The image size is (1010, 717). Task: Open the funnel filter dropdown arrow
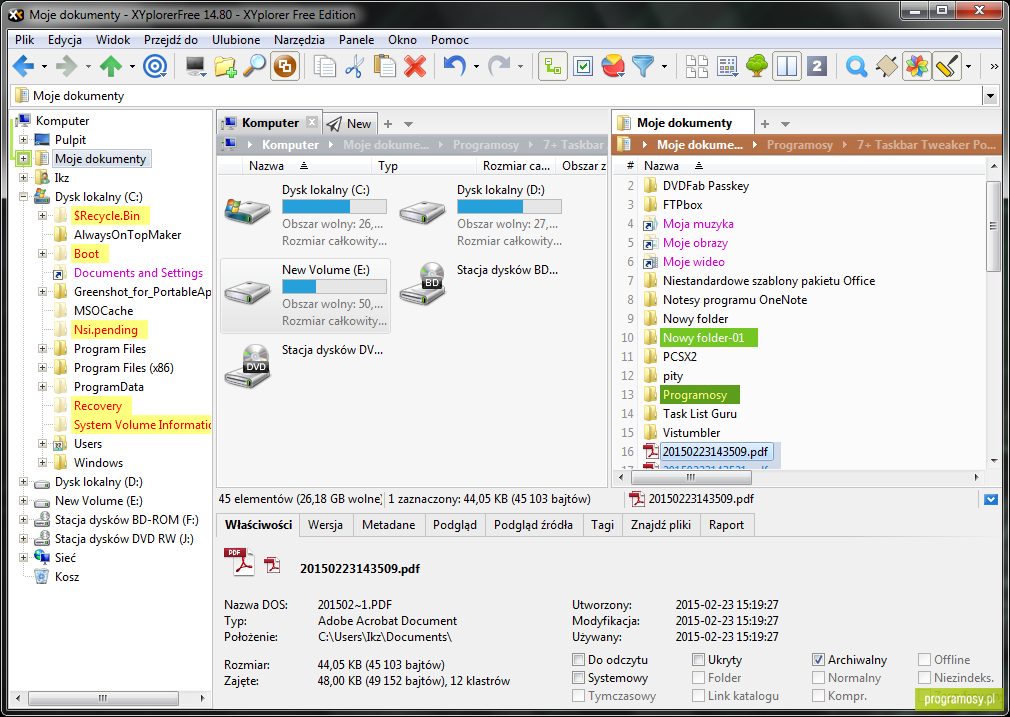[664, 66]
